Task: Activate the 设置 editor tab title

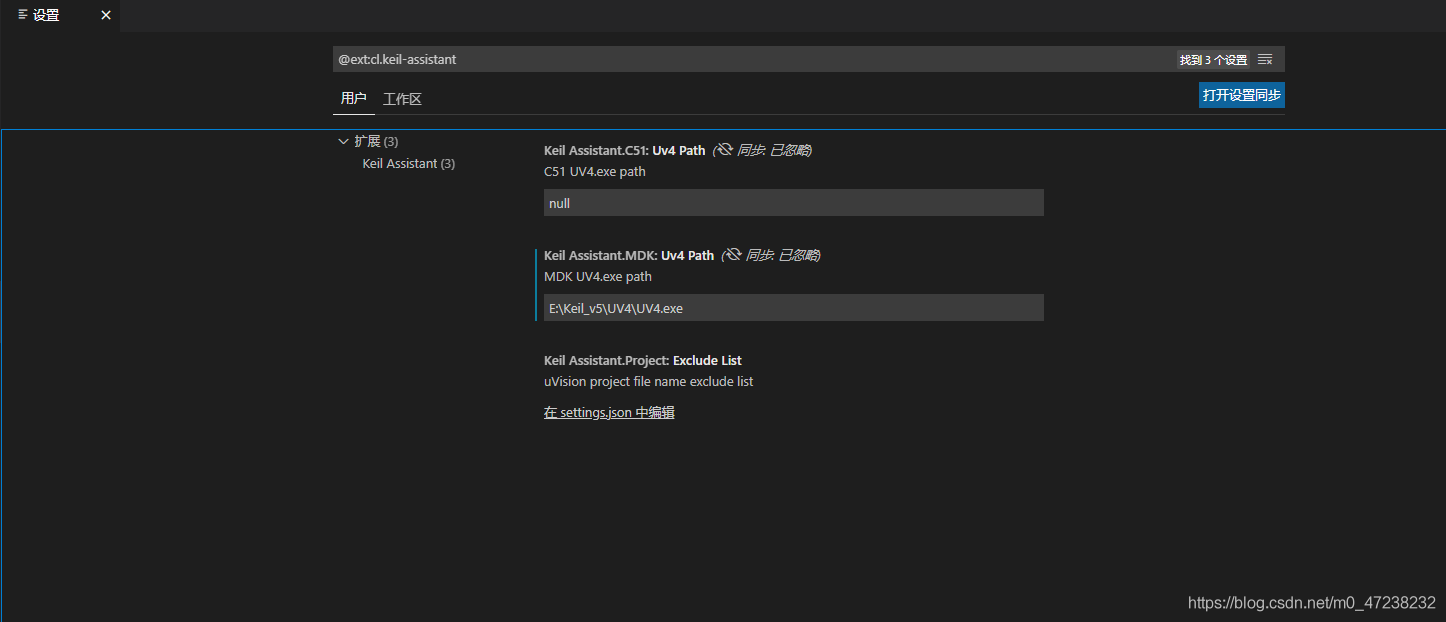Action: tap(47, 15)
